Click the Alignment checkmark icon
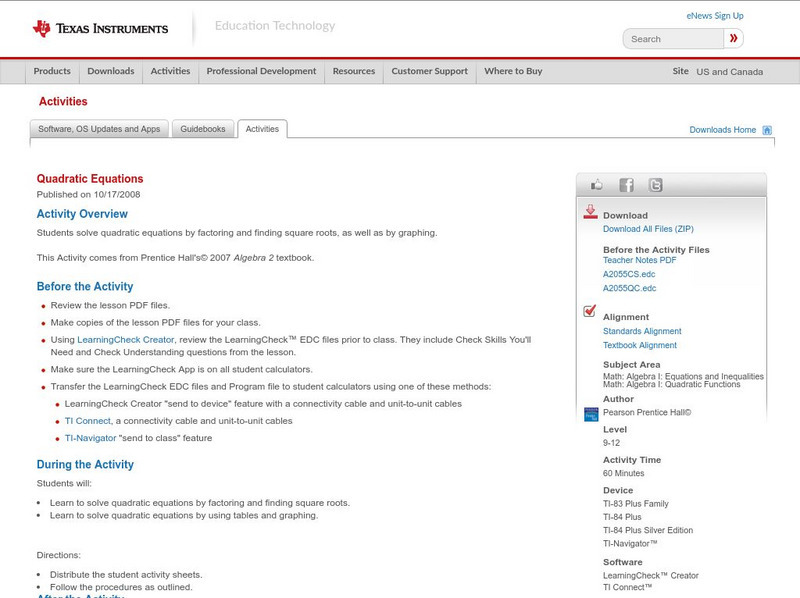 click(x=589, y=311)
